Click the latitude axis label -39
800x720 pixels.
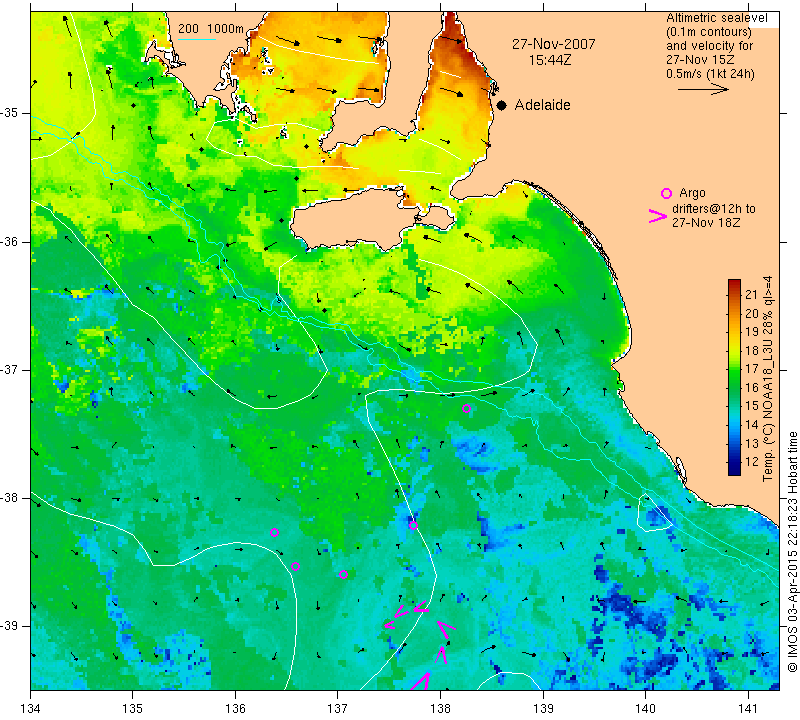pyautogui.click(x=9, y=626)
